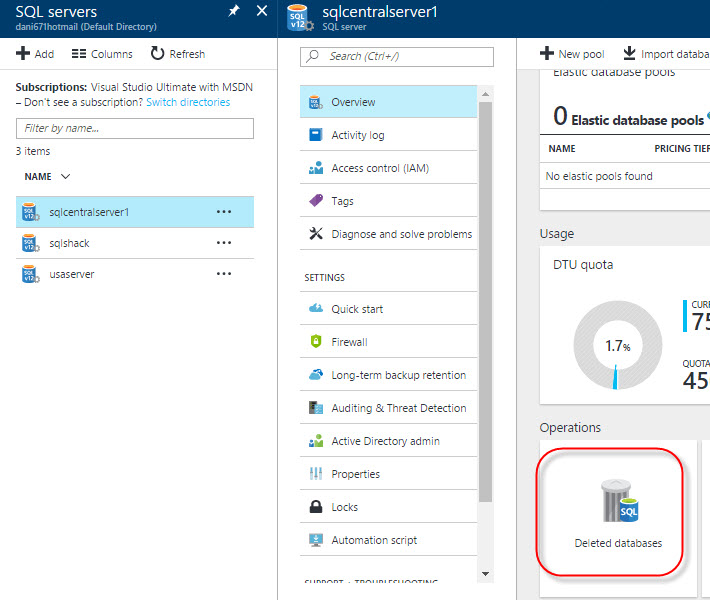Click the Import database download icon
Image resolution: width=710 pixels, height=600 pixels.
(629, 53)
